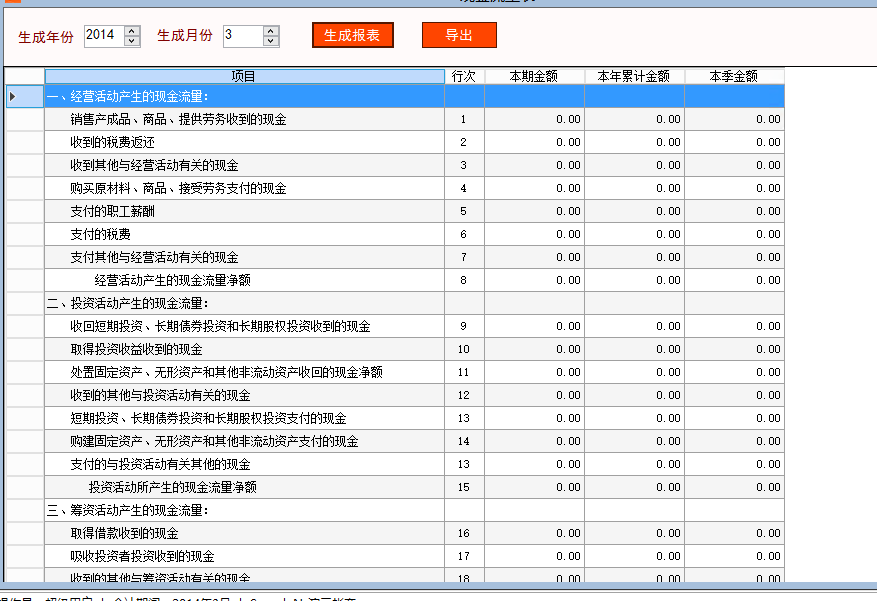This screenshot has height=601, width=877.
Task: Click the 项目 column header
Action: tap(244, 76)
